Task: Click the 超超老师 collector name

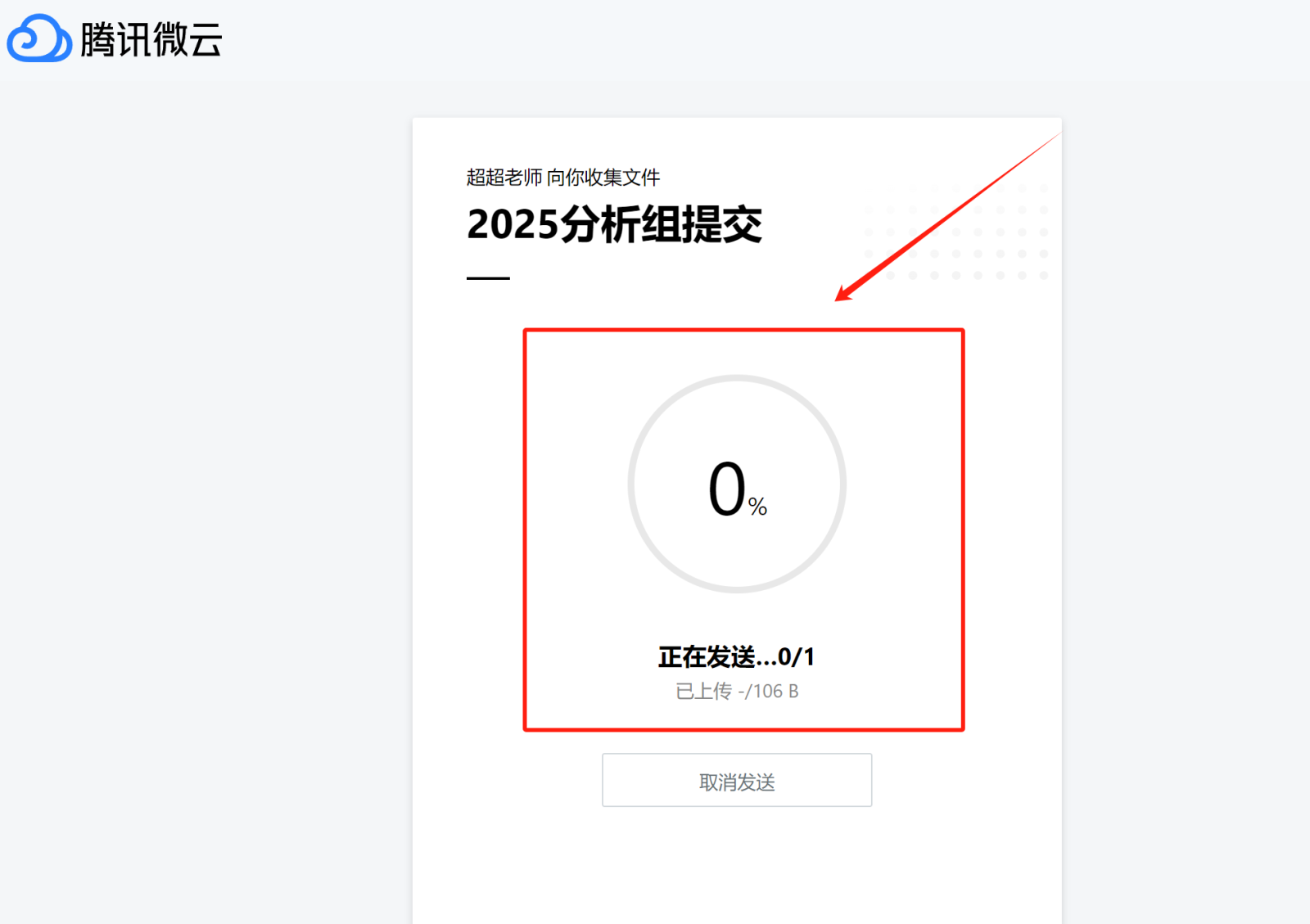Action: (x=504, y=178)
